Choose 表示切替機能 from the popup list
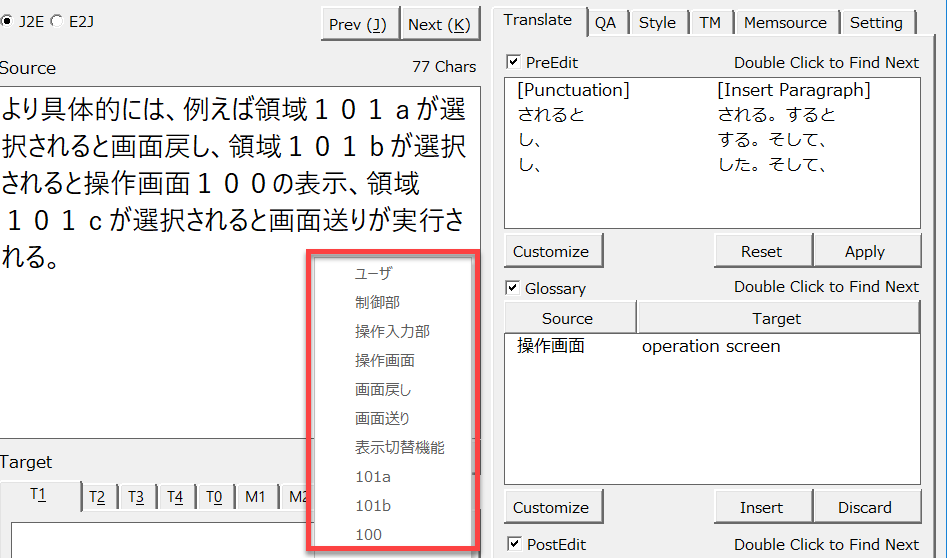The width and height of the screenshot is (947, 558). tap(399, 447)
